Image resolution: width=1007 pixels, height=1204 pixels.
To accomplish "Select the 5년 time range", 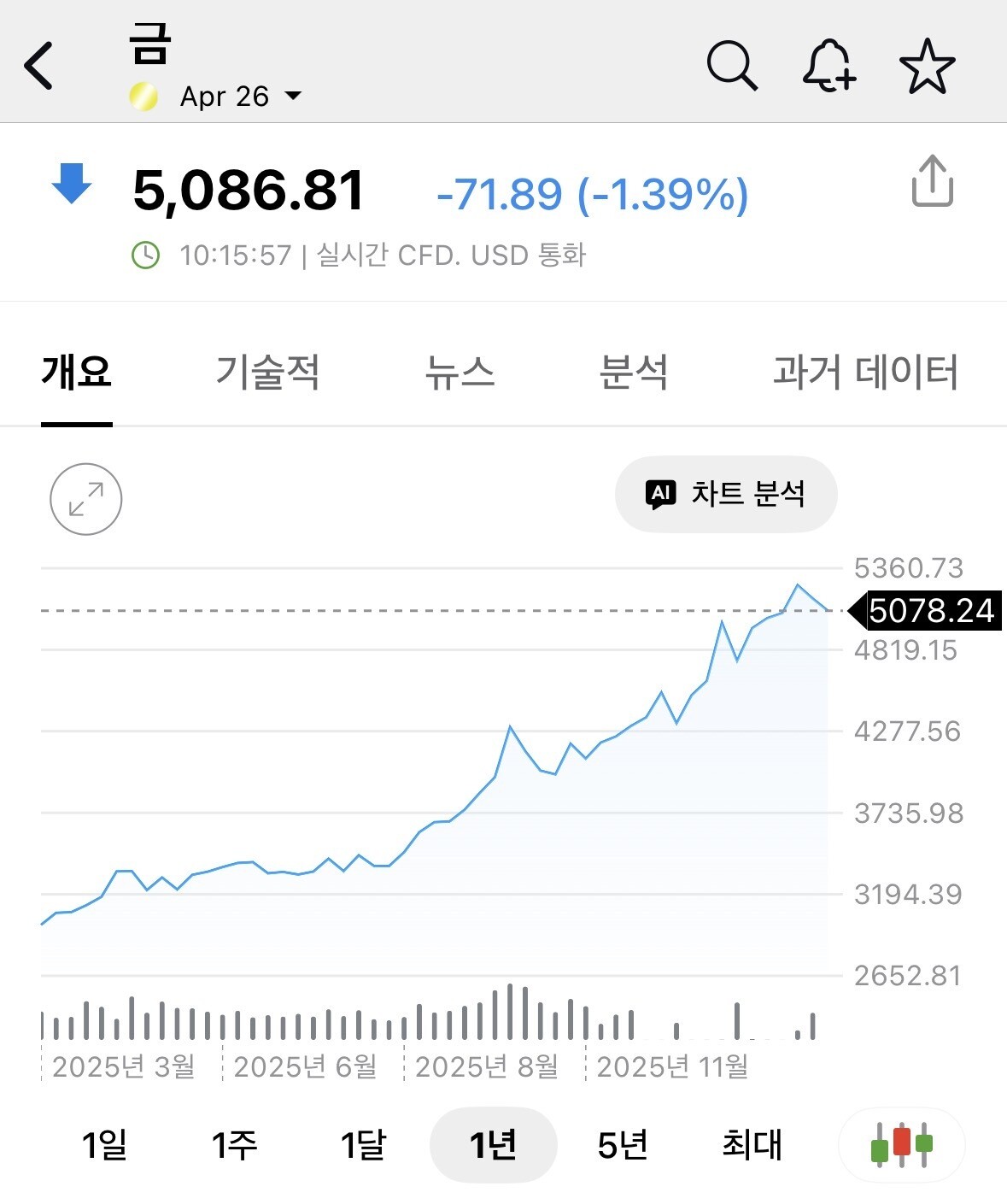I will 623,1144.
